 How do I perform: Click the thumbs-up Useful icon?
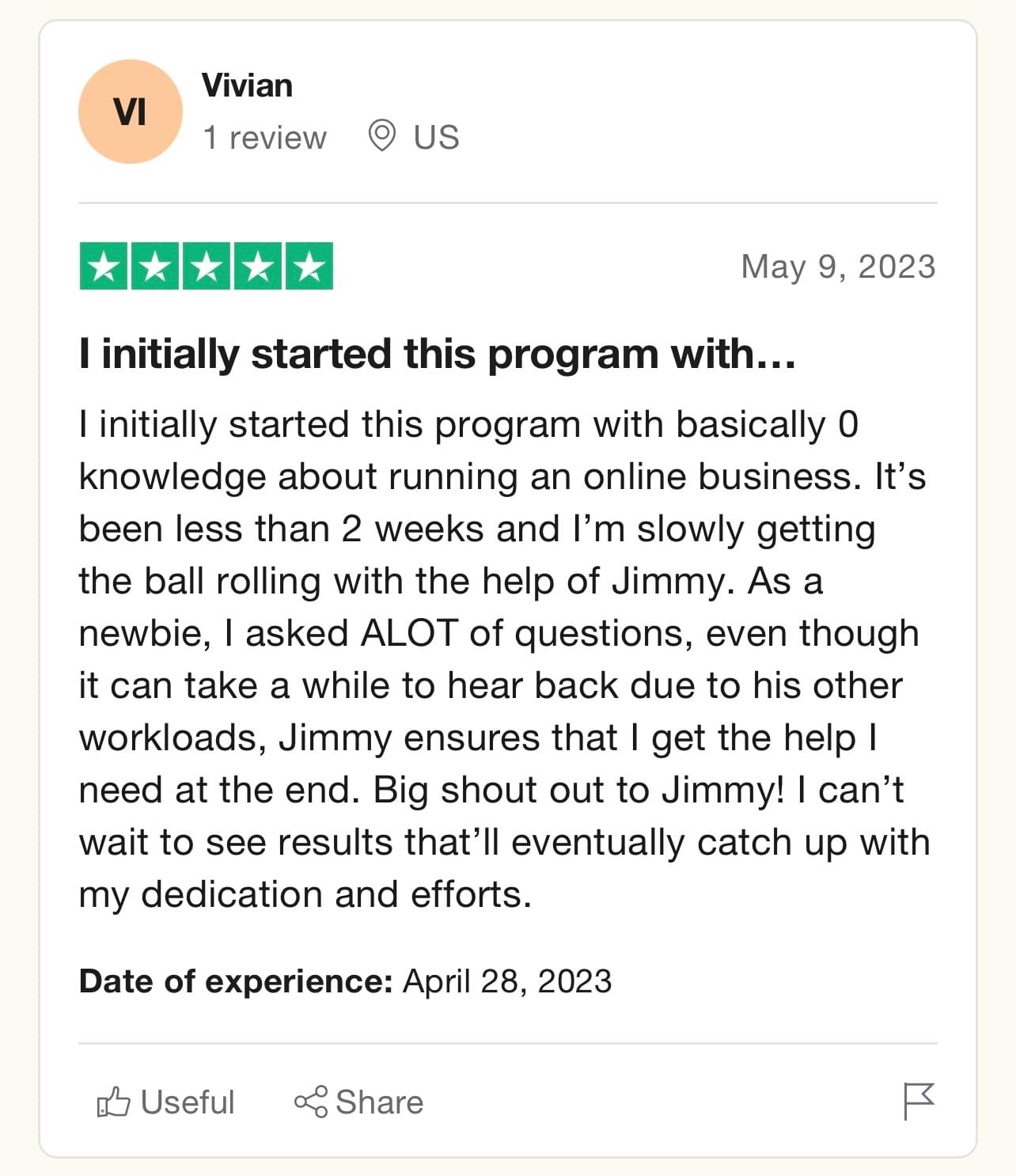pos(113,1102)
